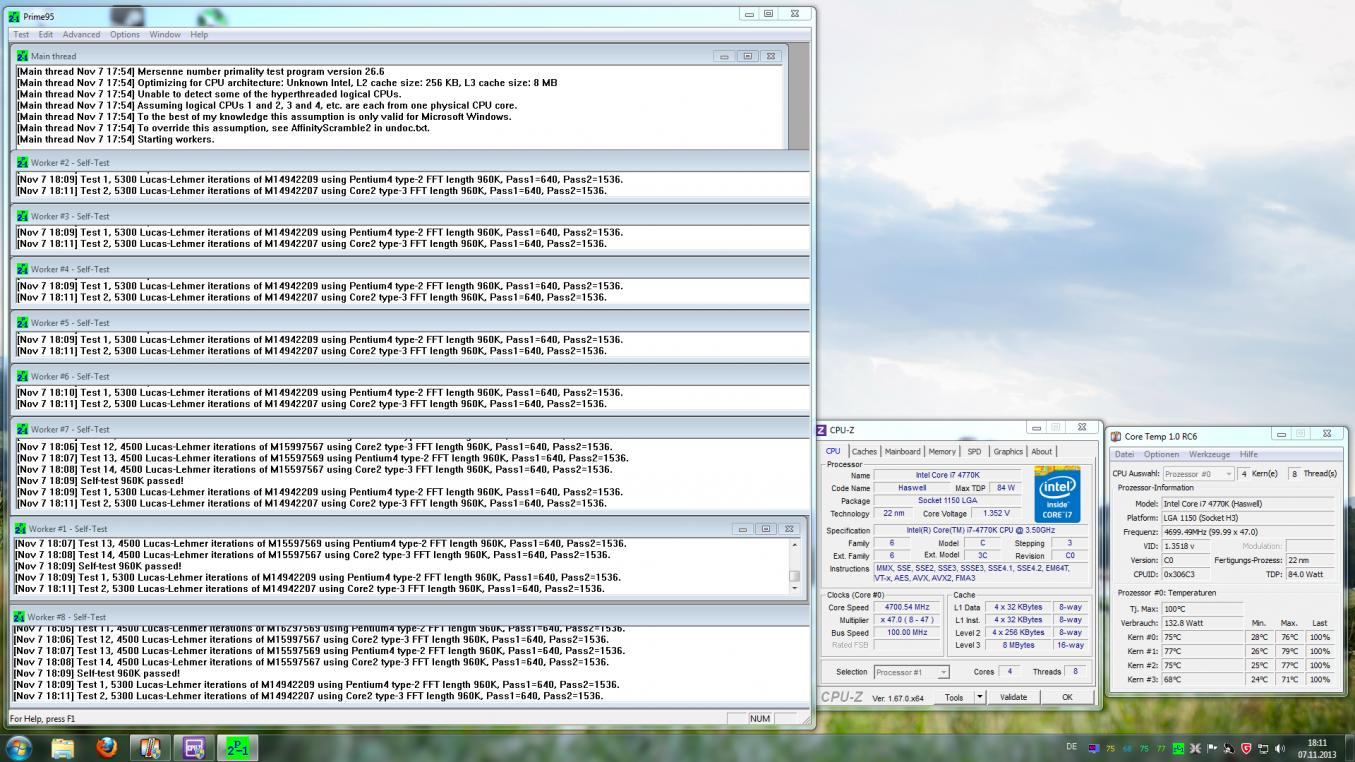The image size is (1355, 762).
Task: Open the Test menu in Prime95
Action: 21,34
